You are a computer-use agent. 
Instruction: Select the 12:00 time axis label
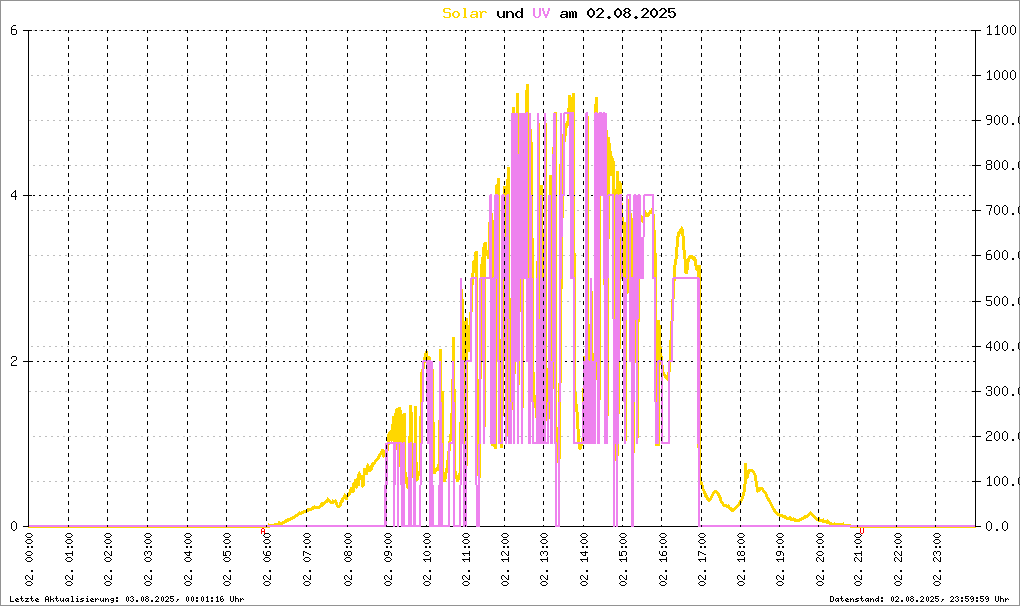[x=504, y=561]
